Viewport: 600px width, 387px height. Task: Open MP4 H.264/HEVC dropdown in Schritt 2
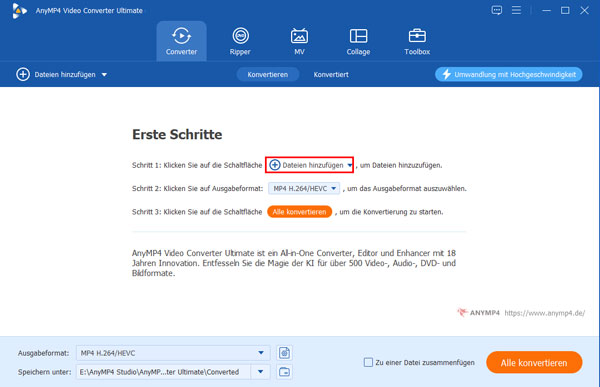[x=304, y=188]
